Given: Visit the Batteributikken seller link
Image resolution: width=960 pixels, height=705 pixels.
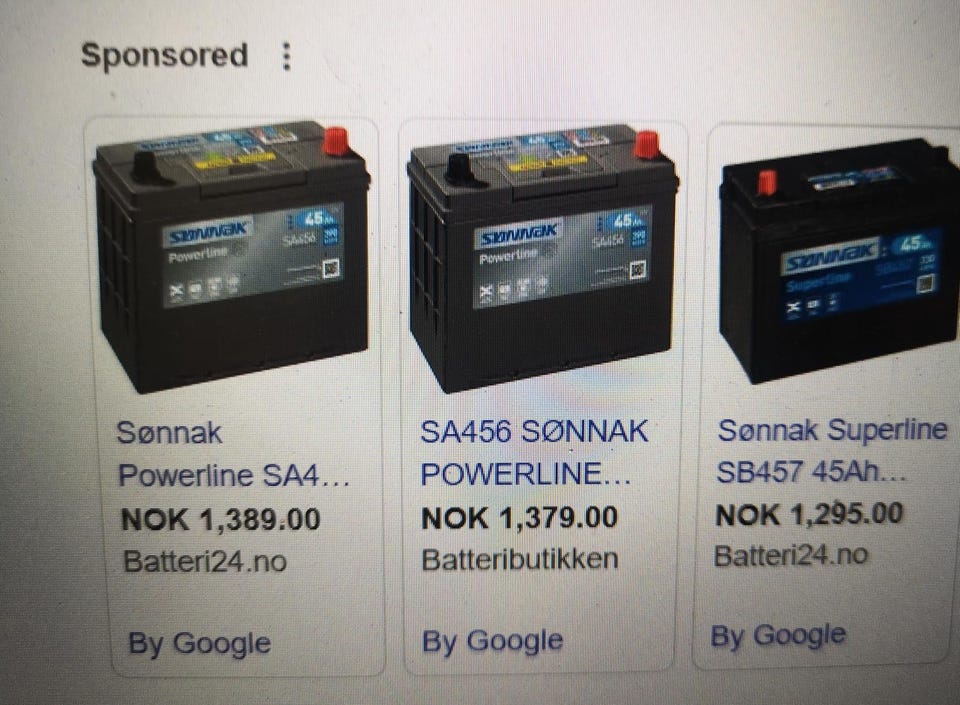Looking at the screenshot, I should click(519, 559).
